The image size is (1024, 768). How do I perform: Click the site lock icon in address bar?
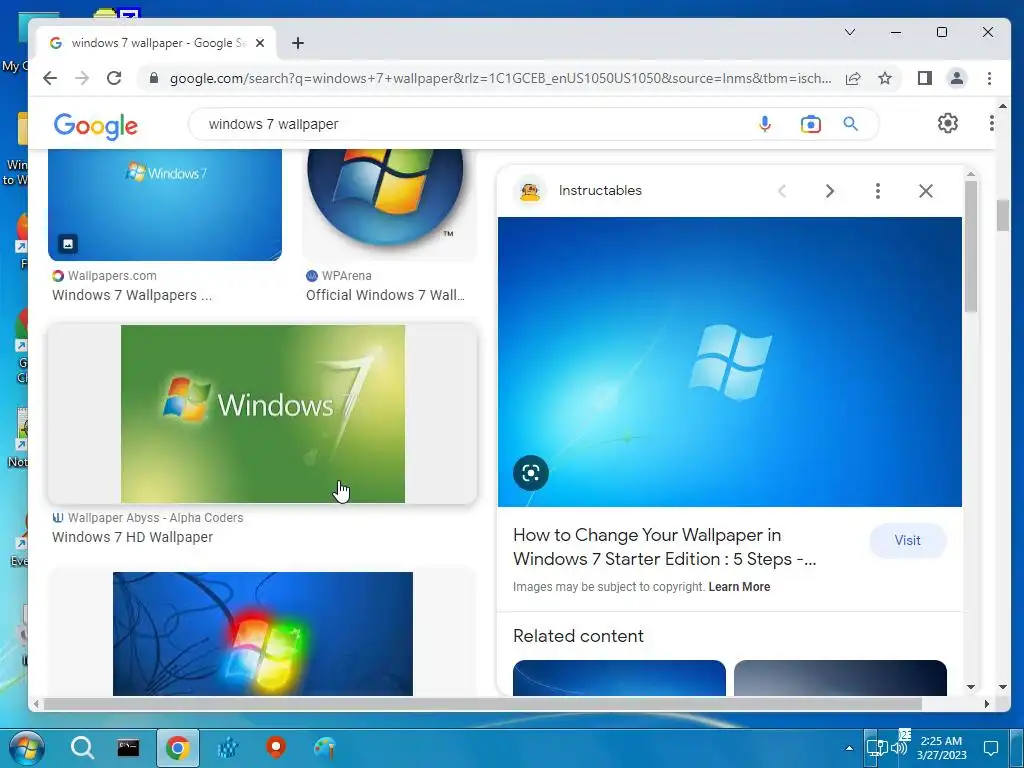pos(153,78)
